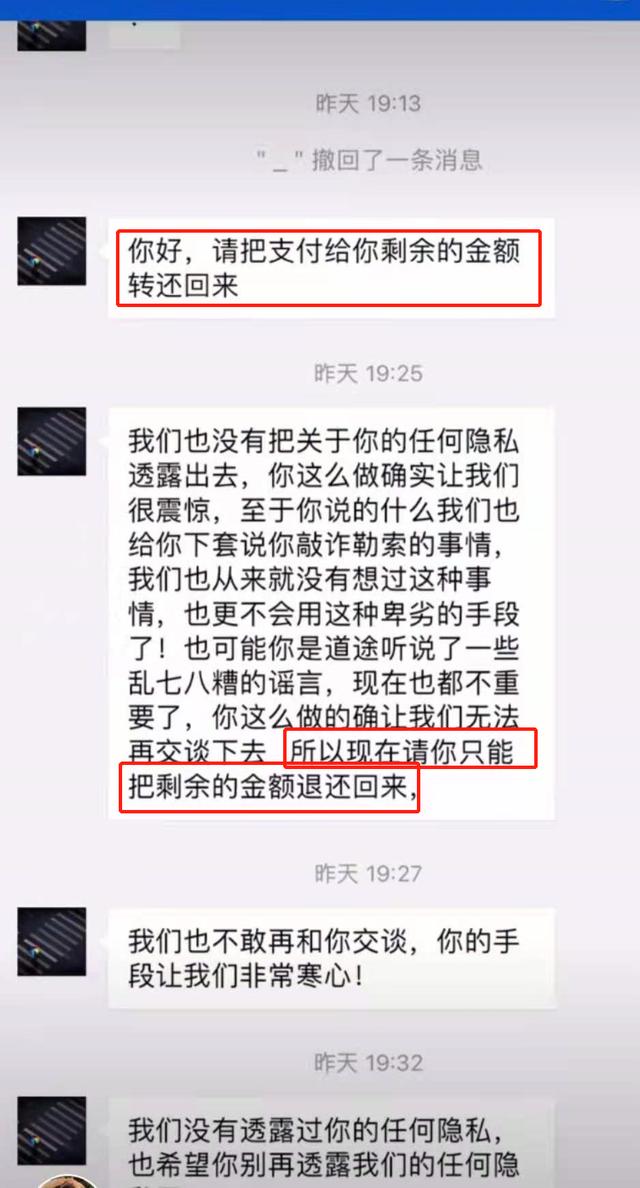This screenshot has height=1188, width=640.
Task: Tap the cut-off message bubble at the very top
Action: [144, 35]
